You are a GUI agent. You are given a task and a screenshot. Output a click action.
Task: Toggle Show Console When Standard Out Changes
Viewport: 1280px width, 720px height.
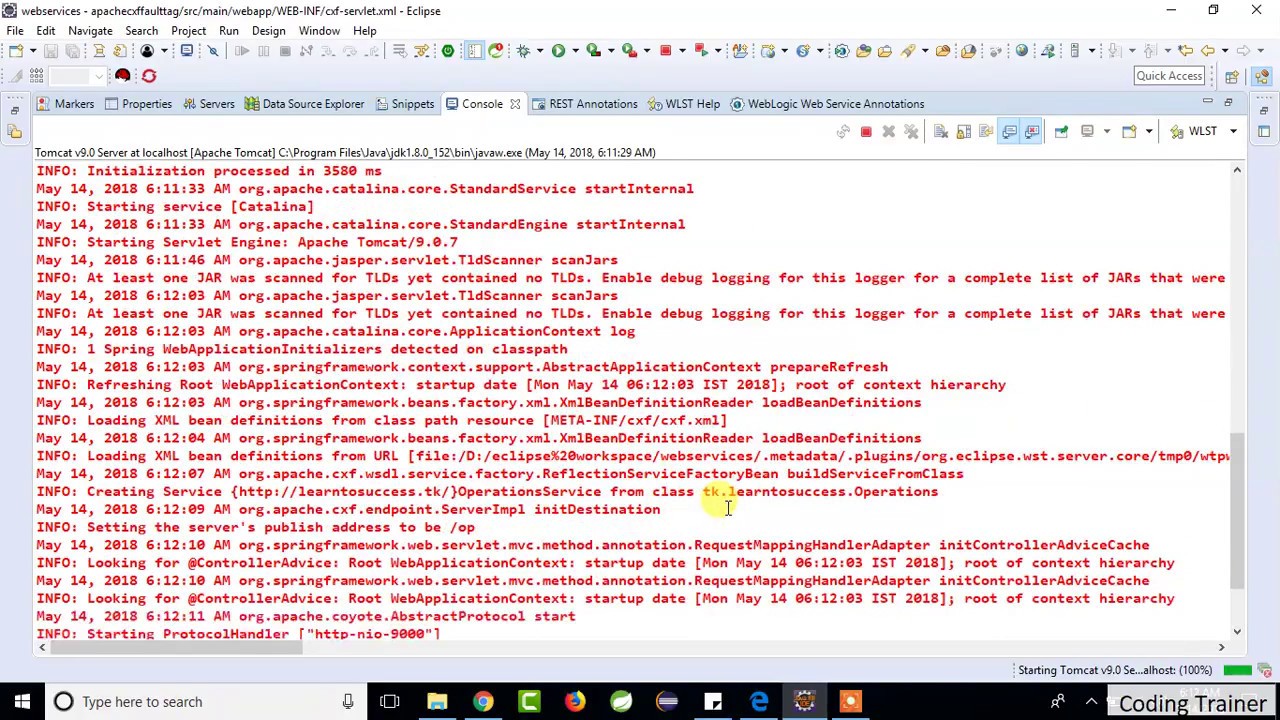click(1010, 131)
